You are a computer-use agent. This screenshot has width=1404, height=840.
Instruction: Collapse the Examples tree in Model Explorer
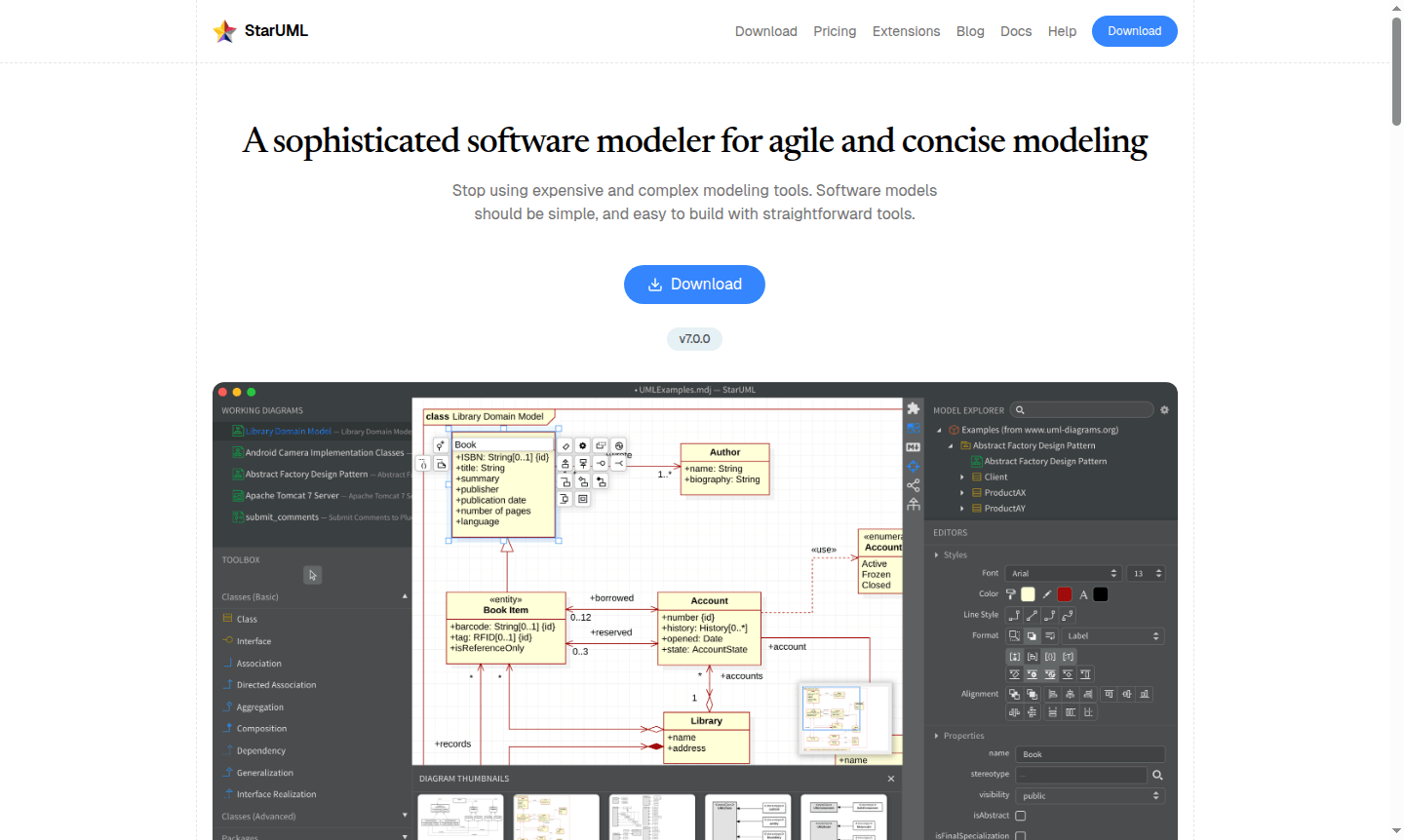coord(940,429)
